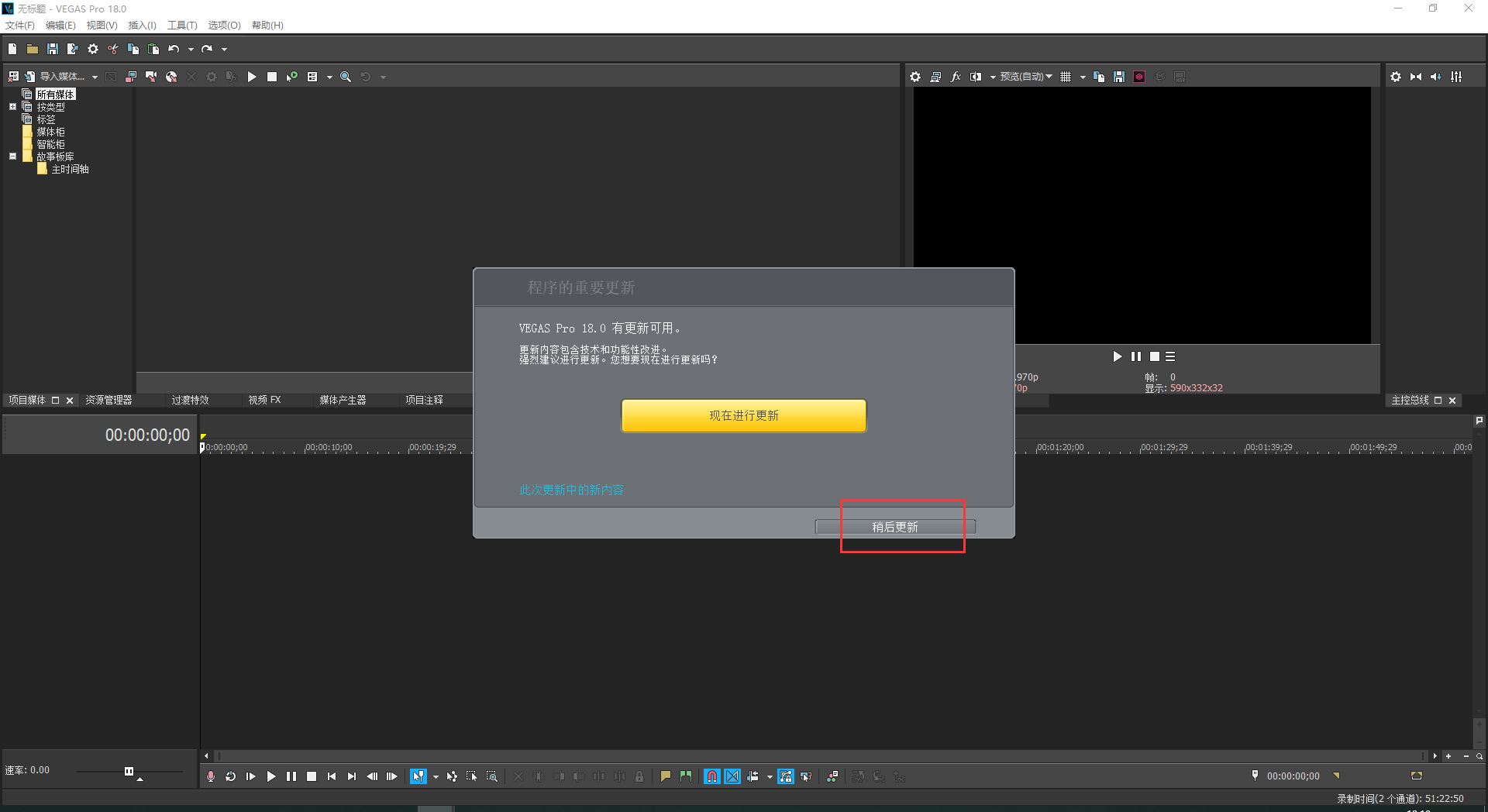Open the Project Media views dropdown arrow
The image size is (1488, 812).
pos(329,77)
